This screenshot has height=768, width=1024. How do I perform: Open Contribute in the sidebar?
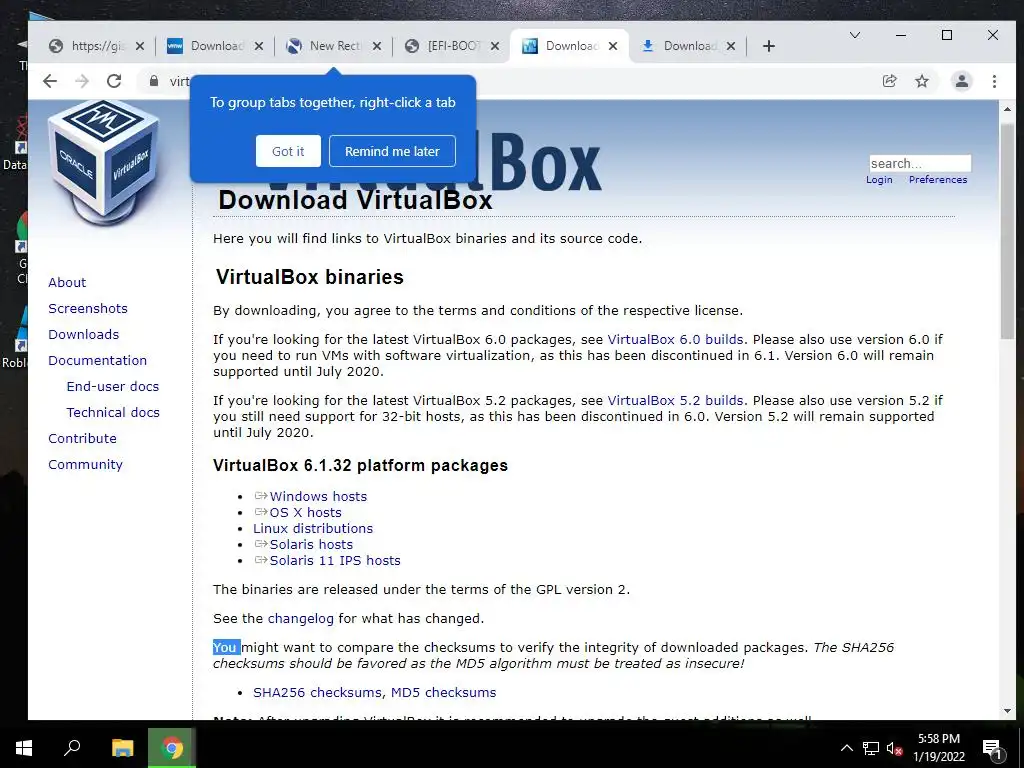pos(82,439)
